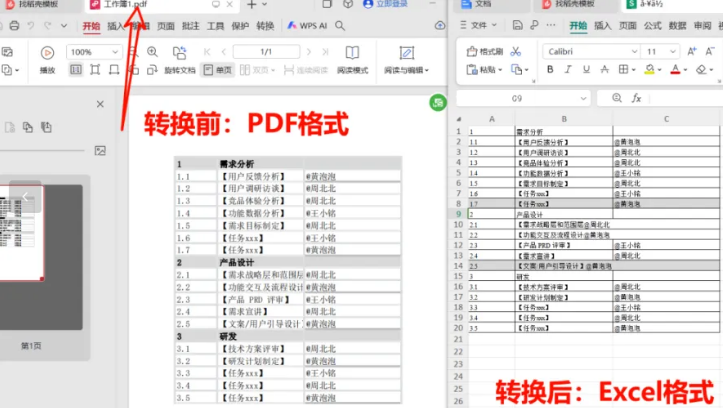Click the zoom in magnifier icon
This screenshot has width=723, height=408.
pos(152,51)
